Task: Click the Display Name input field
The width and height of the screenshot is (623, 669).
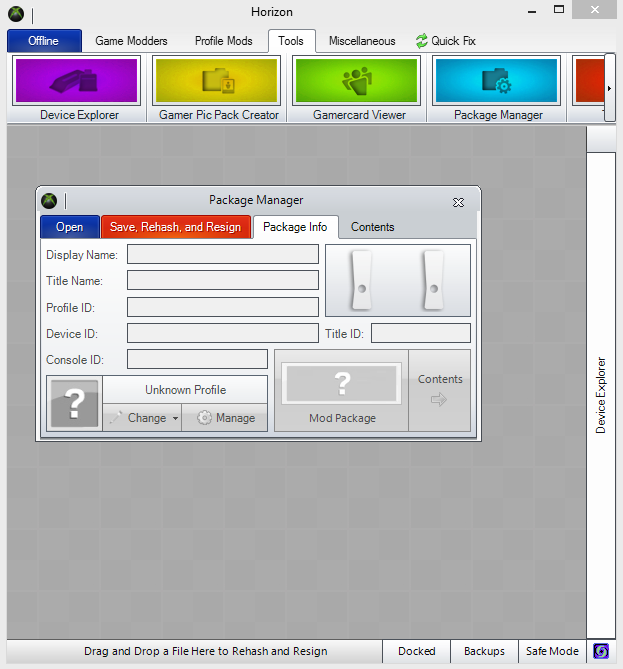Action: pos(223,254)
